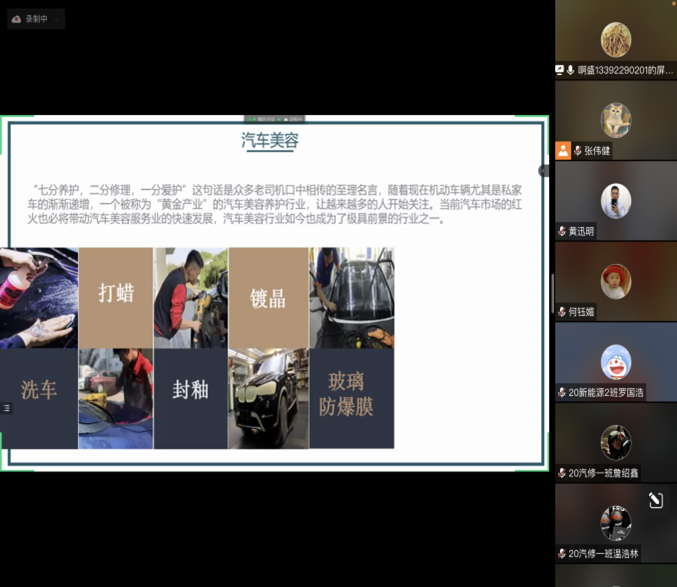Screen dimensions: 677x587
Task: Click the Doraemon avatar of 20新能源2班罗国浩
Action: point(615,362)
